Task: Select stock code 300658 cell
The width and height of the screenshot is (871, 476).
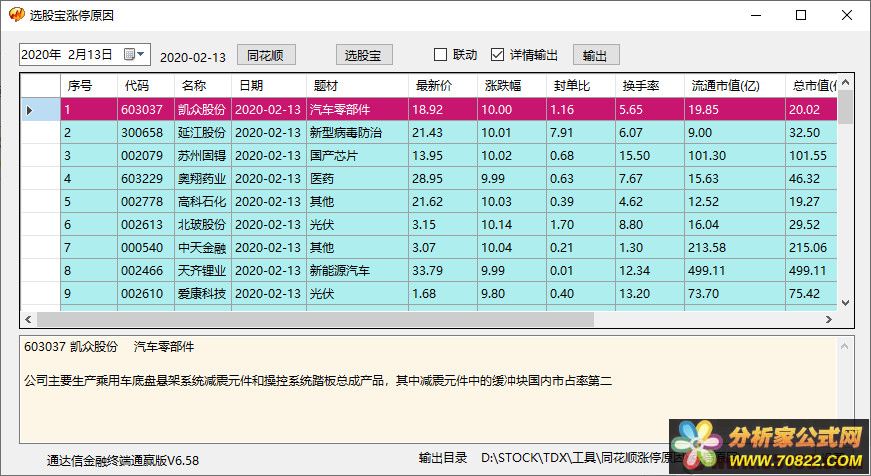Action: (x=146, y=133)
